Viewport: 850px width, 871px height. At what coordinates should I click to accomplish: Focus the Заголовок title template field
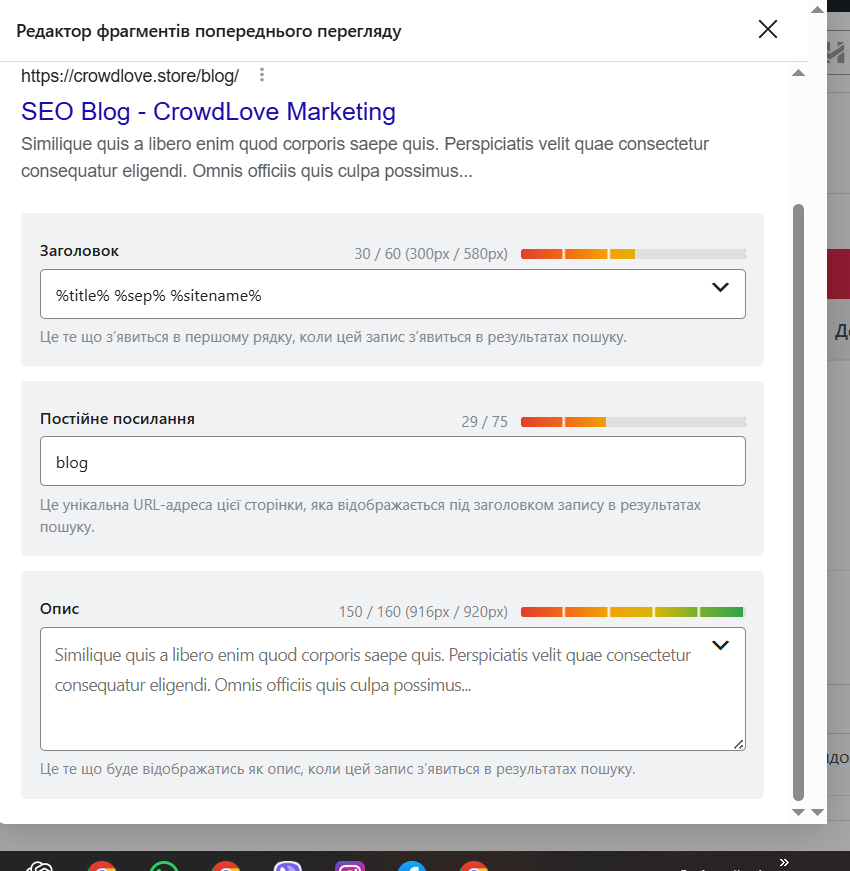(393, 294)
